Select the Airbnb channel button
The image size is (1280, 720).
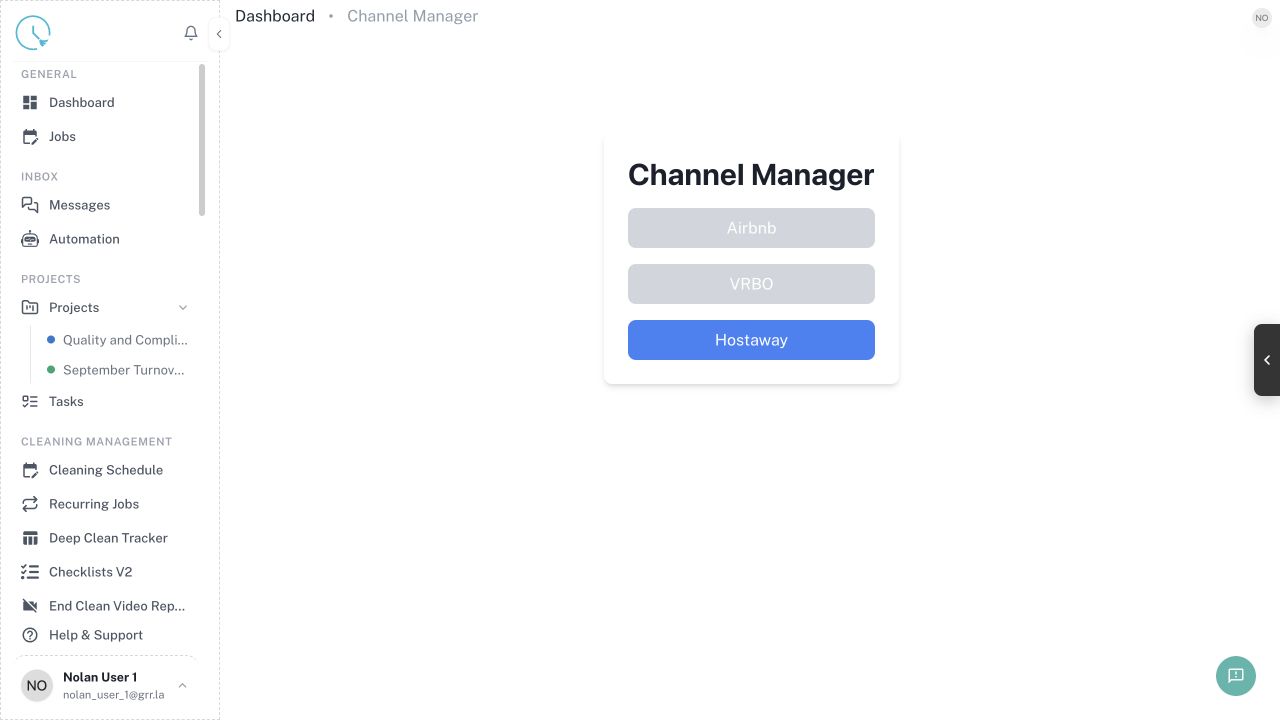(x=751, y=228)
